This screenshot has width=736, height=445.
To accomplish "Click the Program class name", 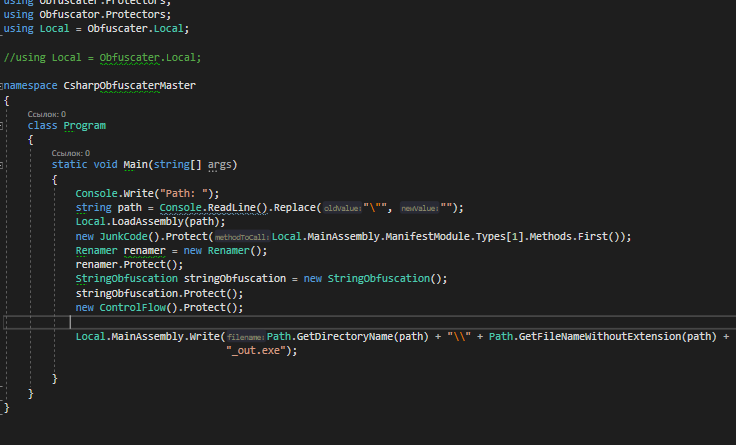I will click(x=84, y=126).
